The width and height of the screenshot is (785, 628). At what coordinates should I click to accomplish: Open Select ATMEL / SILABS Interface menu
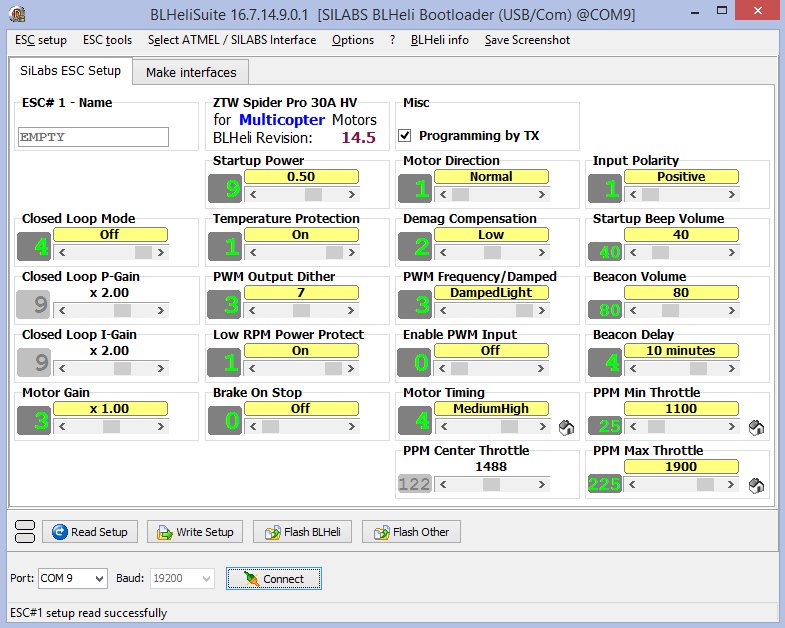click(x=232, y=40)
